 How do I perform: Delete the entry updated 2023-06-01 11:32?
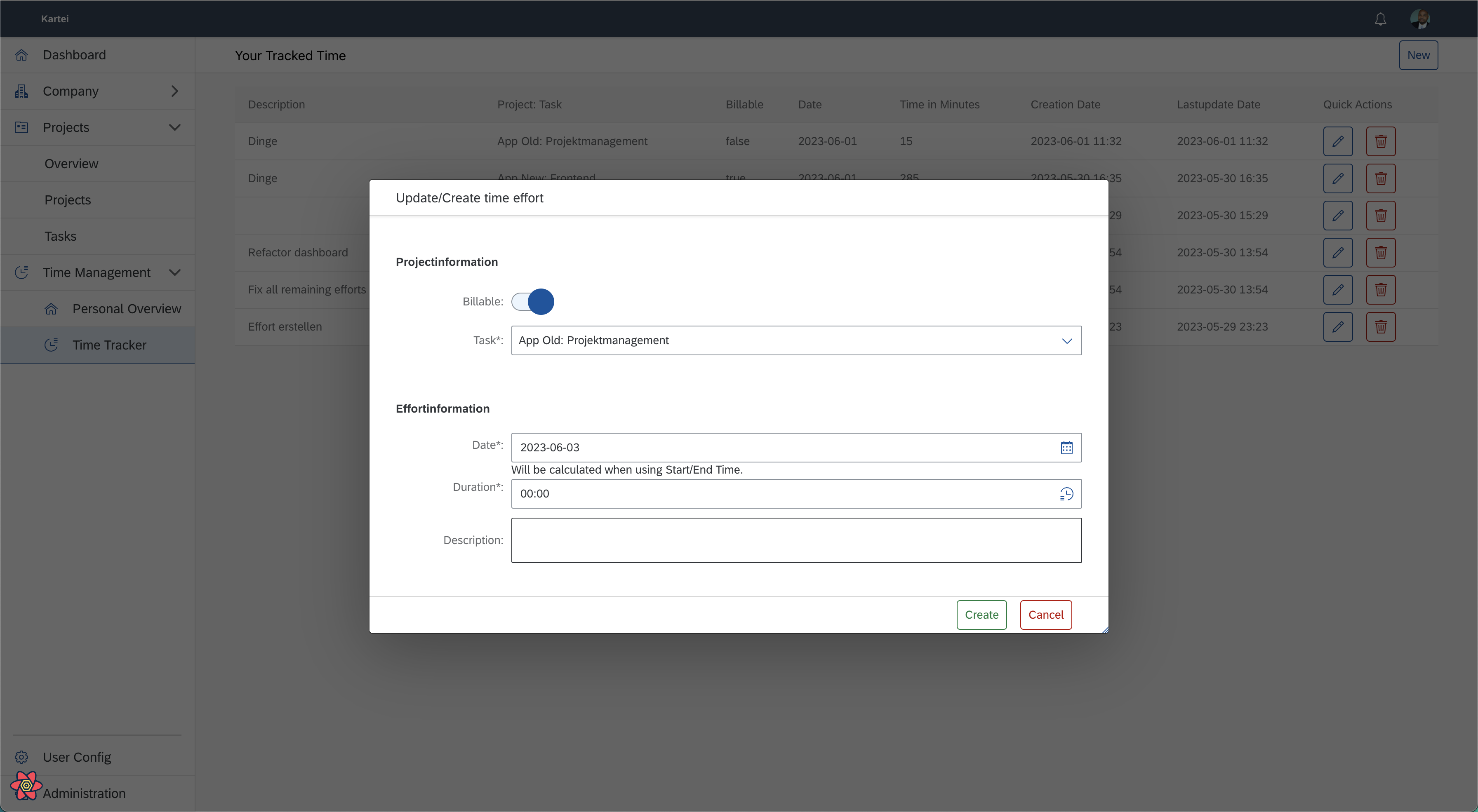click(1380, 141)
